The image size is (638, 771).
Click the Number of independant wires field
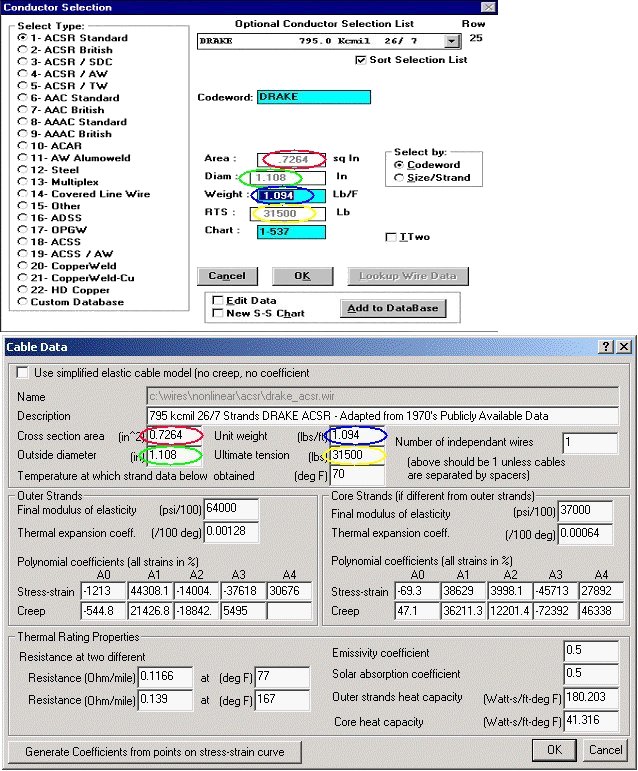[590, 443]
